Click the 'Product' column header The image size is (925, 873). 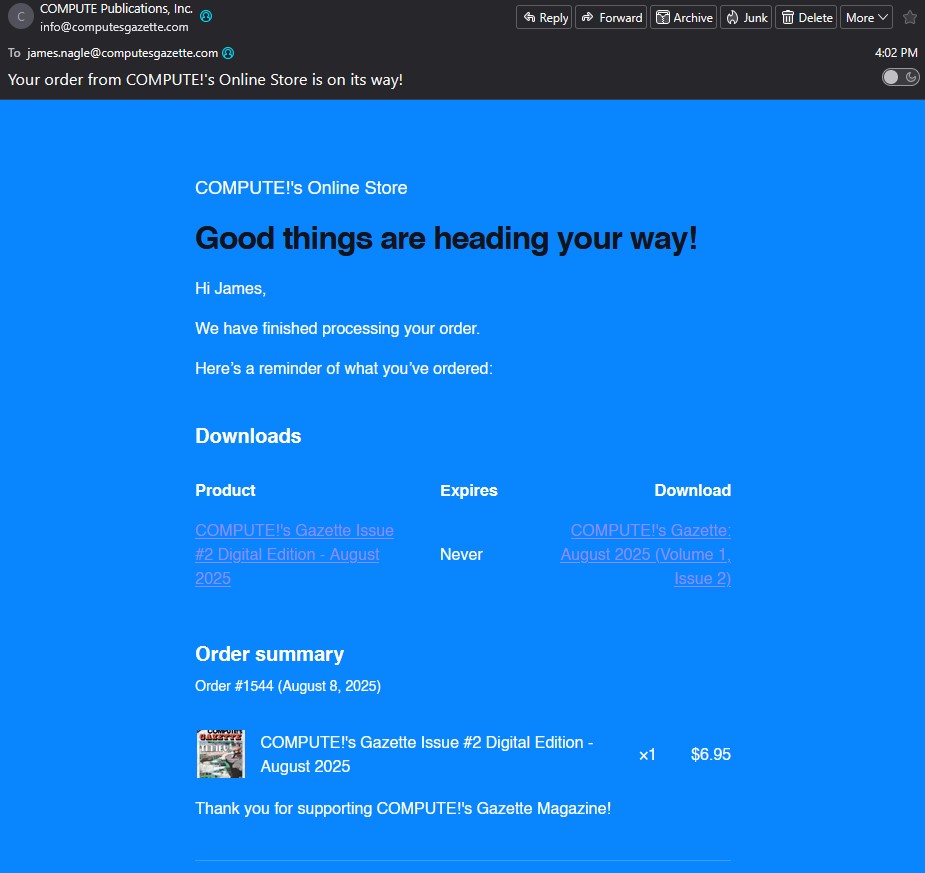[225, 490]
